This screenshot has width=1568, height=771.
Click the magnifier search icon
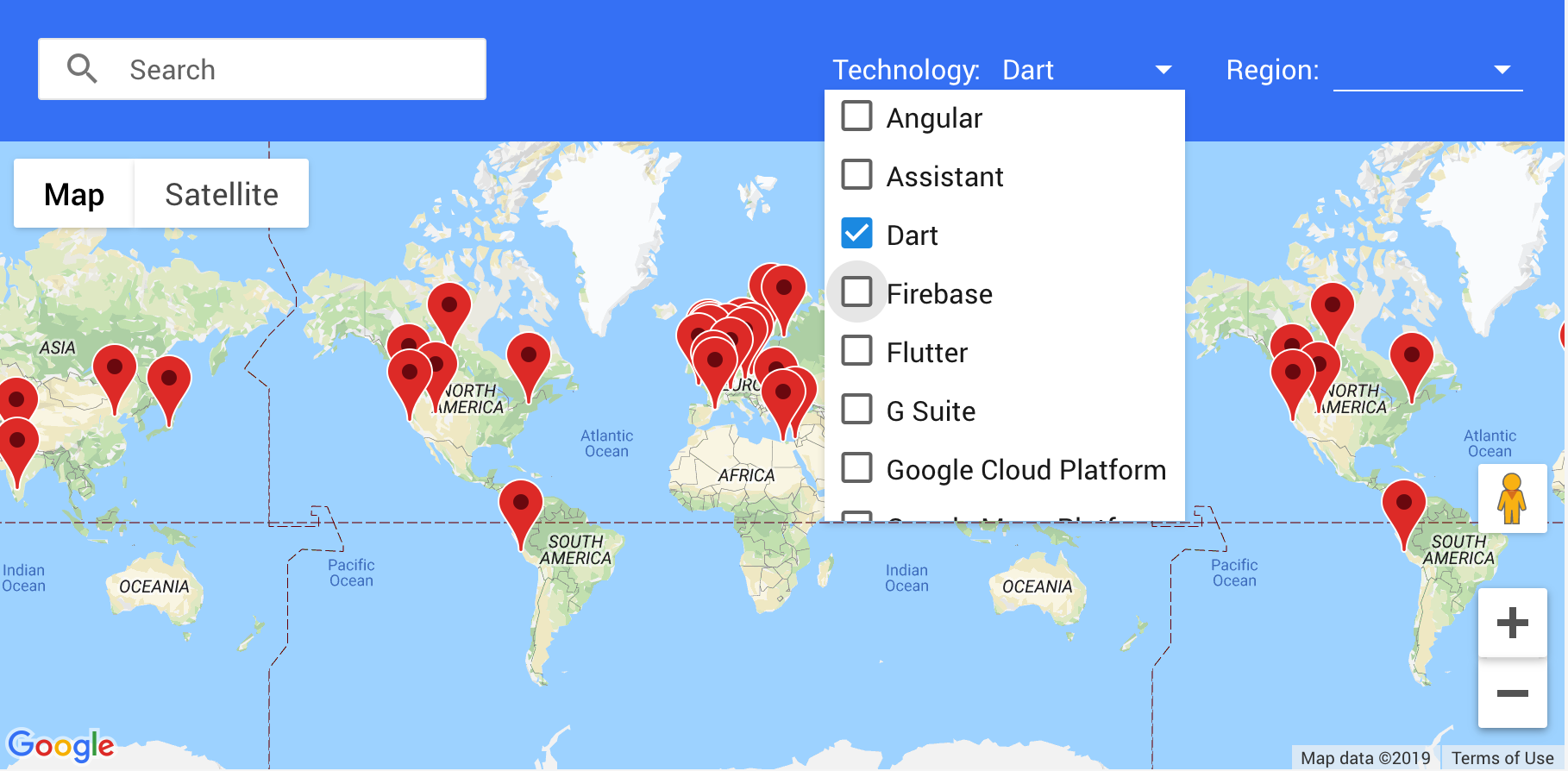pos(82,68)
